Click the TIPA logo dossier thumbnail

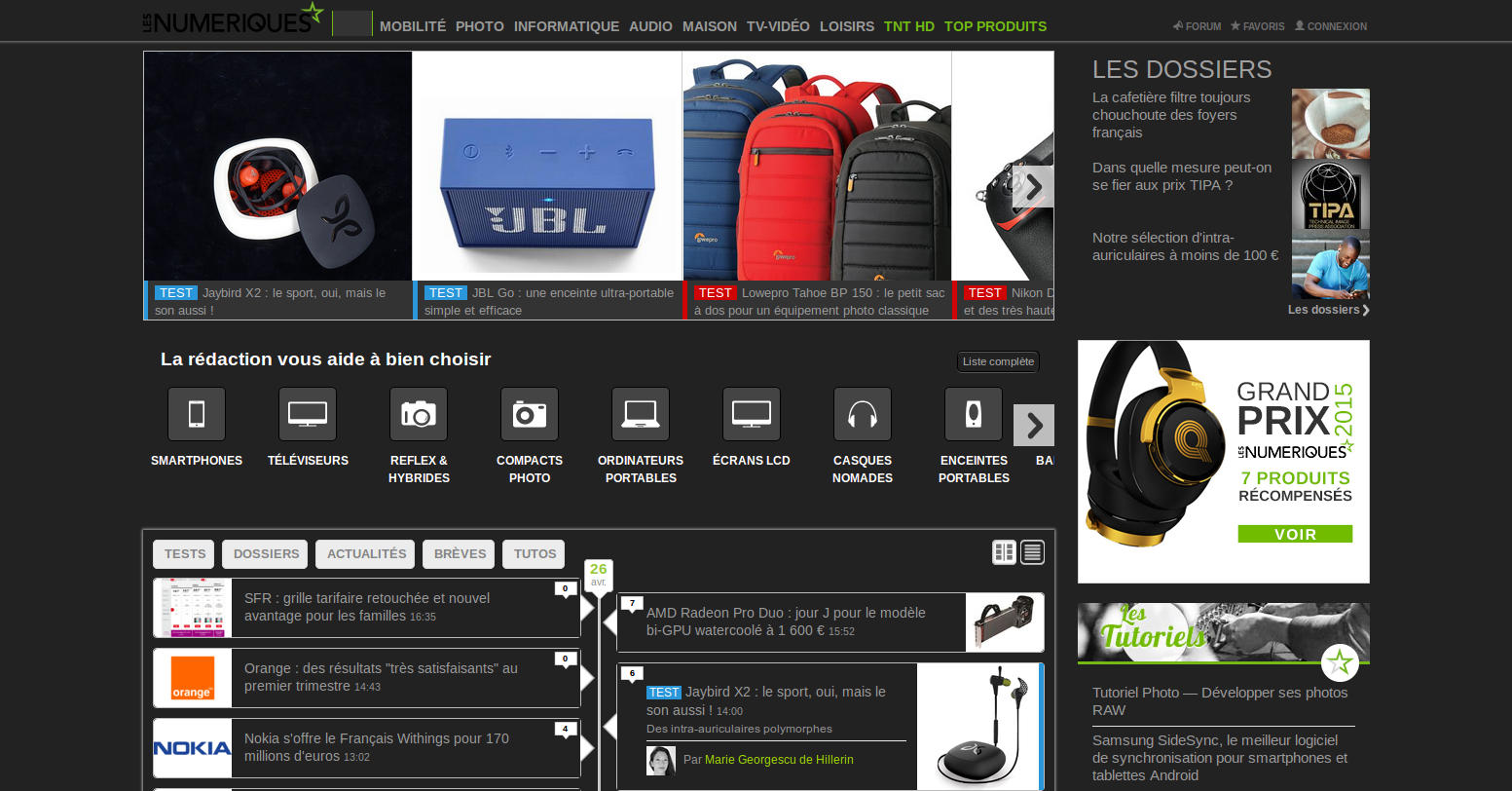point(1331,196)
